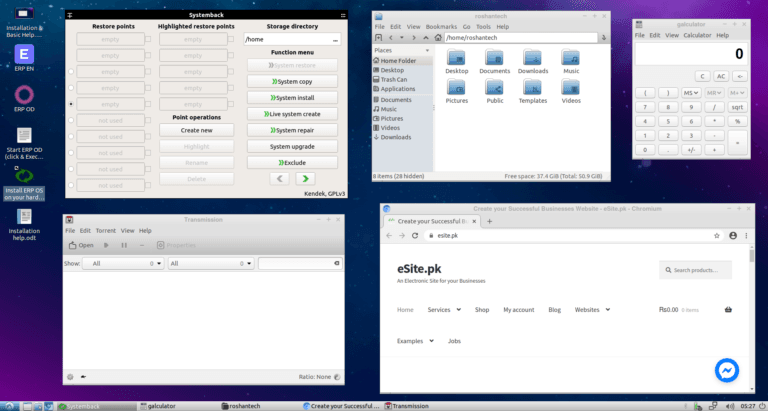Open the Tools menu in file manager
The width and height of the screenshot is (768, 411).
coord(483,27)
